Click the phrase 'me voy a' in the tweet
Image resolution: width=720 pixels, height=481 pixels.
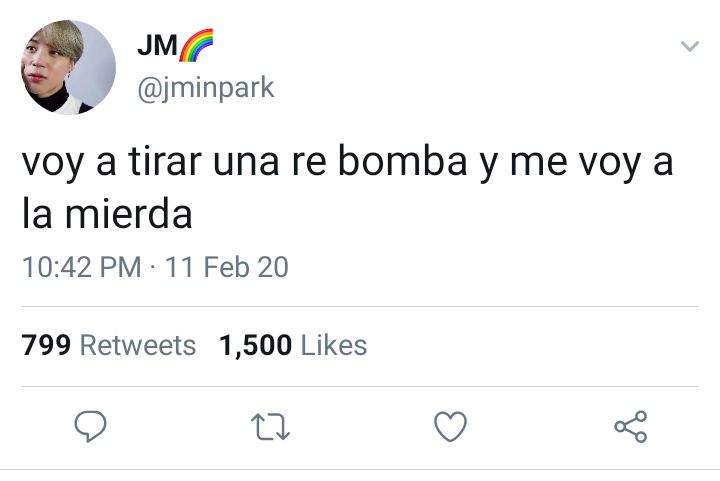592,163
